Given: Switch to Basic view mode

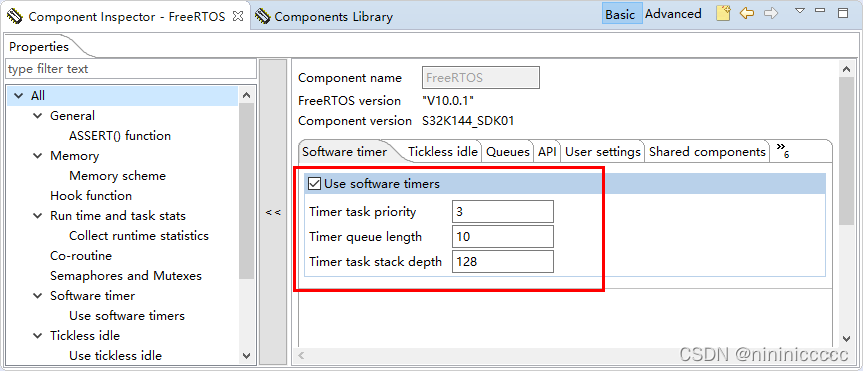Looking at the screenshot, I should coord(621,14).
